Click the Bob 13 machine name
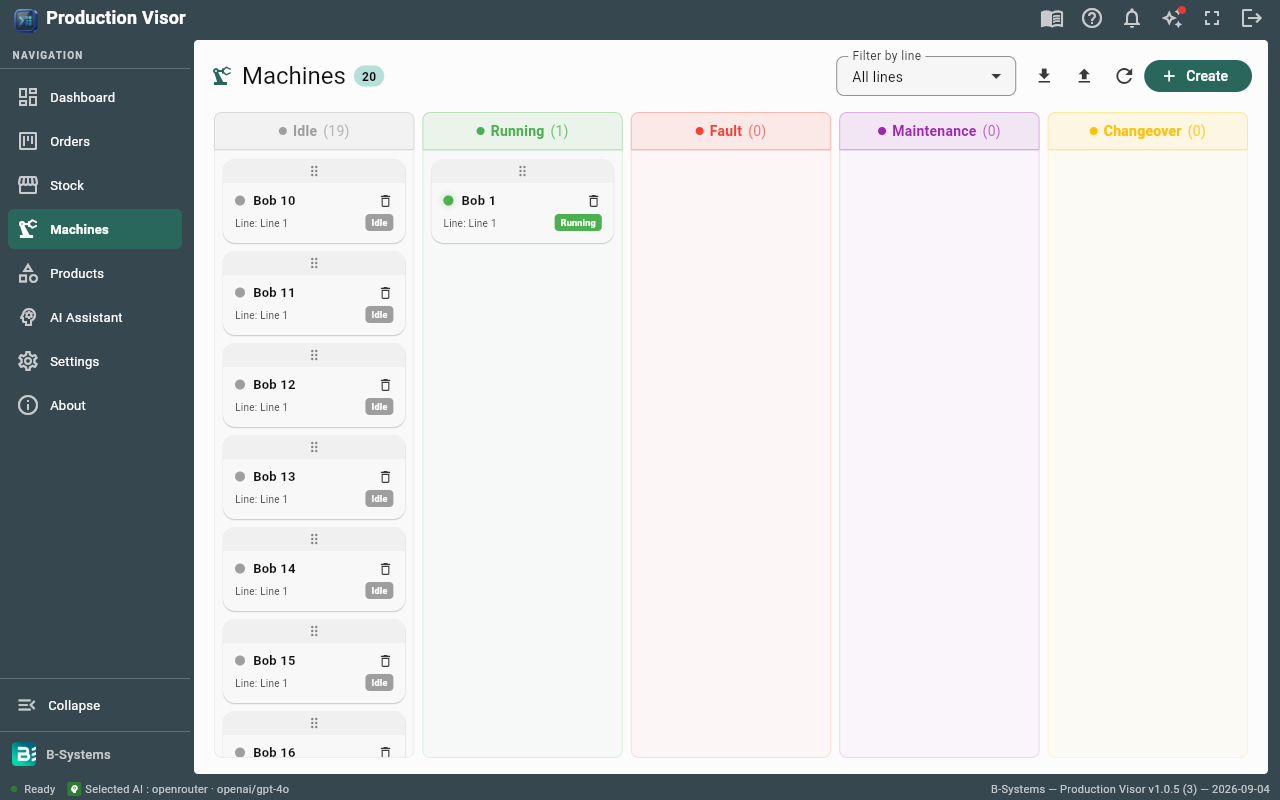The image size is (1280, 800). pos(274,477)
